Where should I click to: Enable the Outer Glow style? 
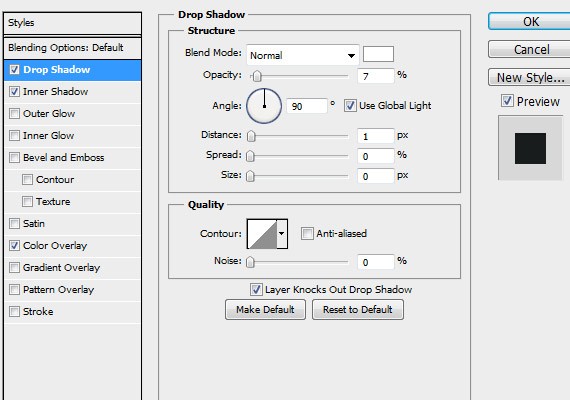coord(15,113)
